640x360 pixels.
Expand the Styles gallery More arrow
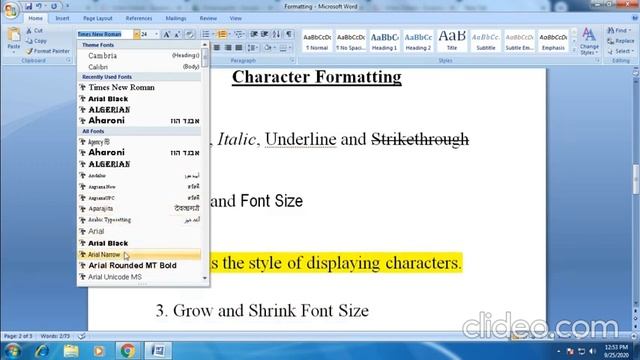[574, 51]
